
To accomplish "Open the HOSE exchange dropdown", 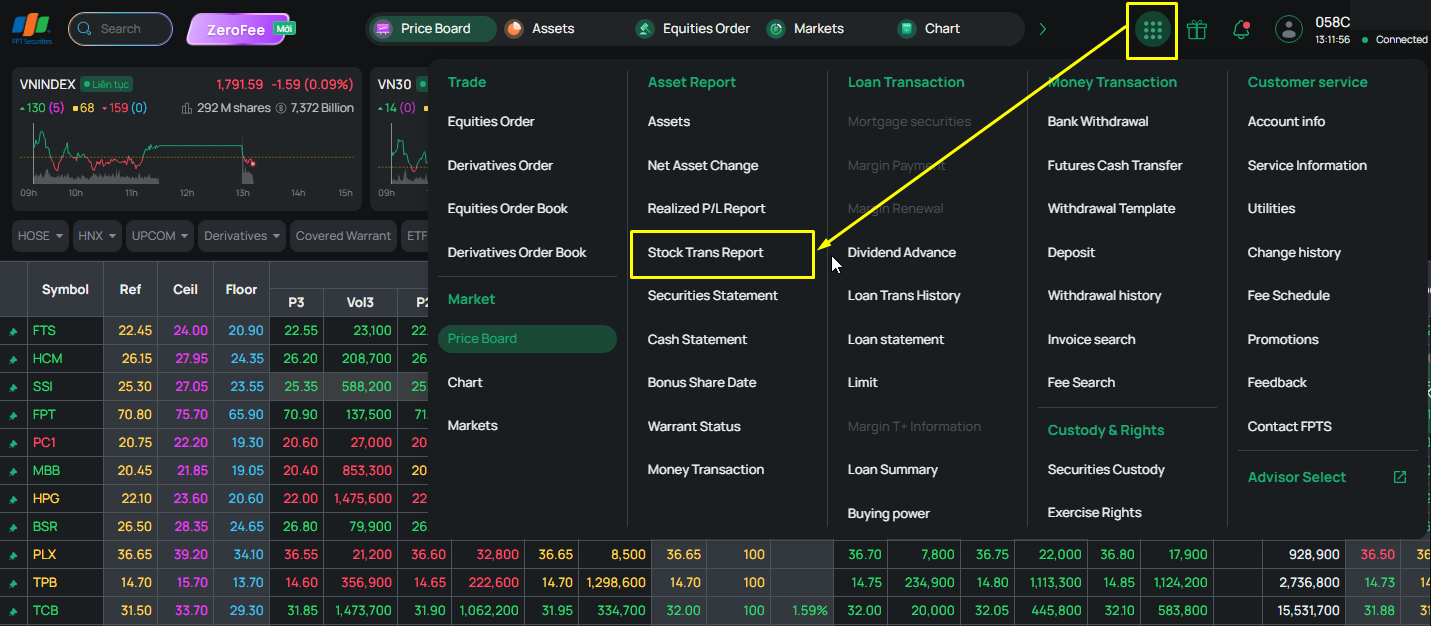I will point(40,236).
